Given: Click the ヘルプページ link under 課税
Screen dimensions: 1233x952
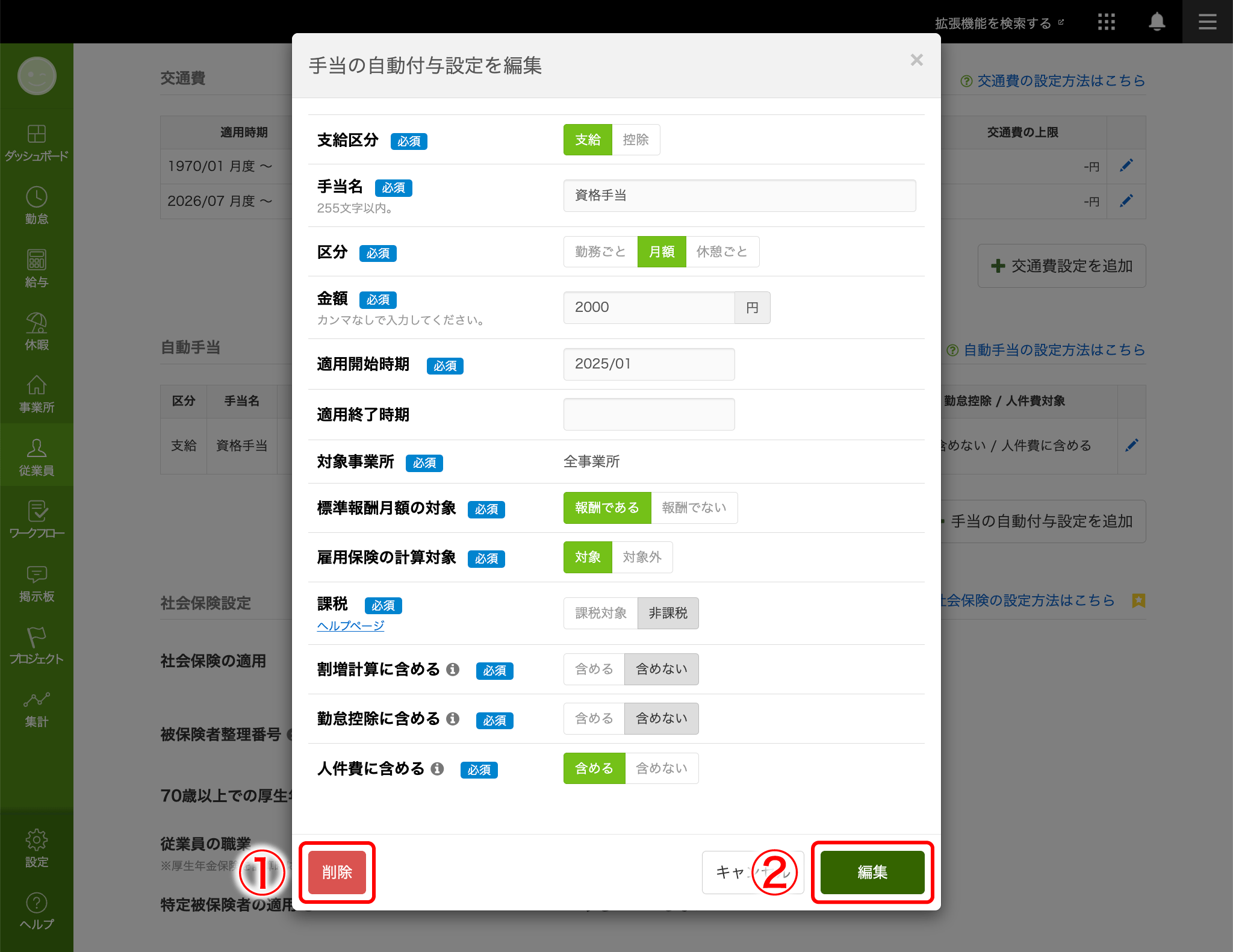Looking at the screenshot, I should pos(350,626).
